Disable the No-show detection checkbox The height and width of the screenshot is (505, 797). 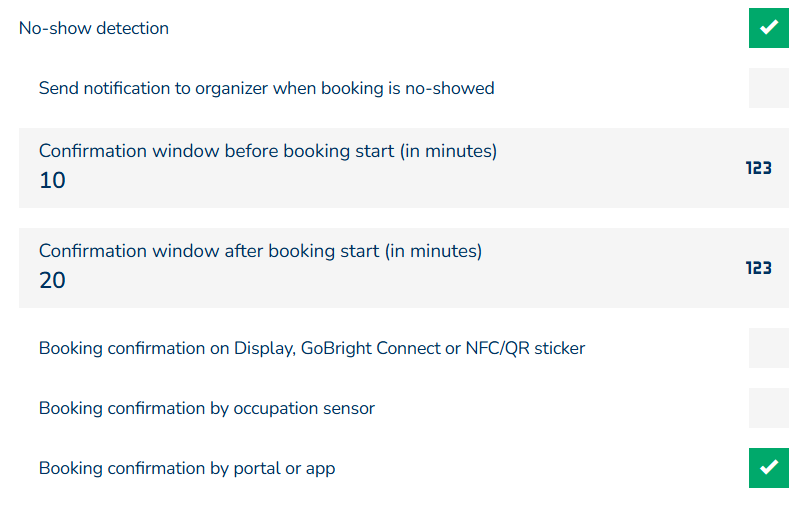click(x=768, y=28)
